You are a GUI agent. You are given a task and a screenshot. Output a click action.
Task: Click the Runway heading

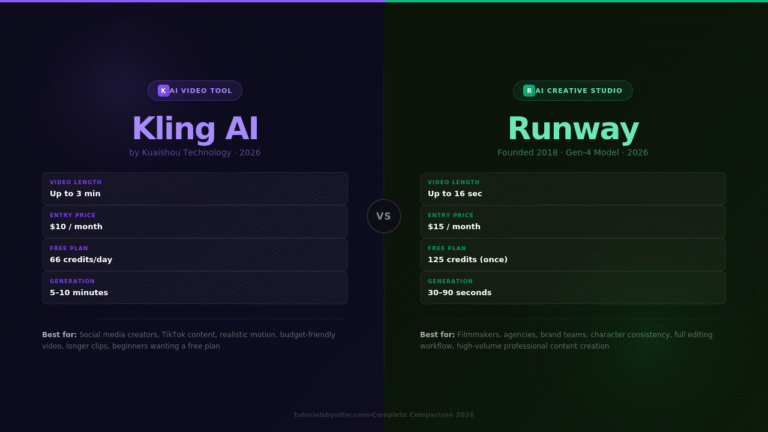click(573, 128)
